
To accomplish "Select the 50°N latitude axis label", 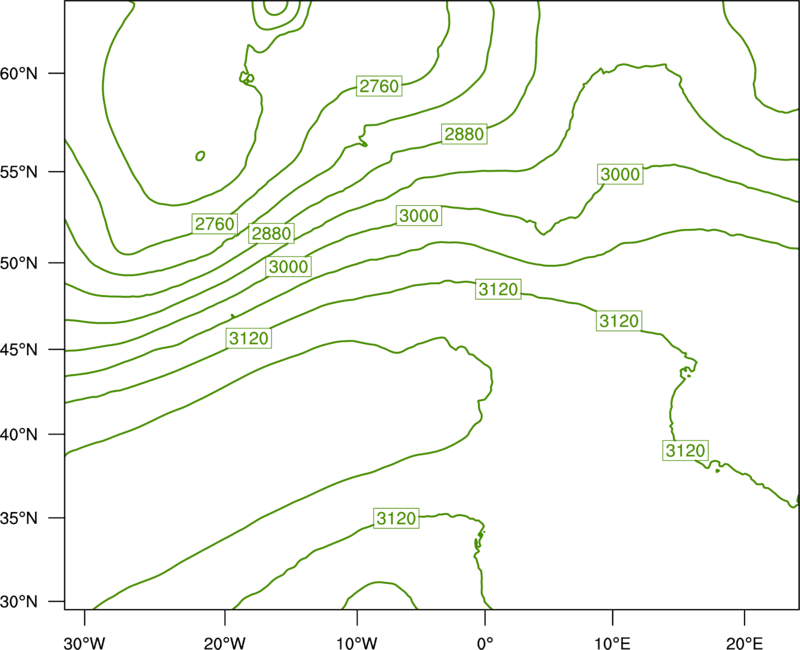I will click(19, 263).
